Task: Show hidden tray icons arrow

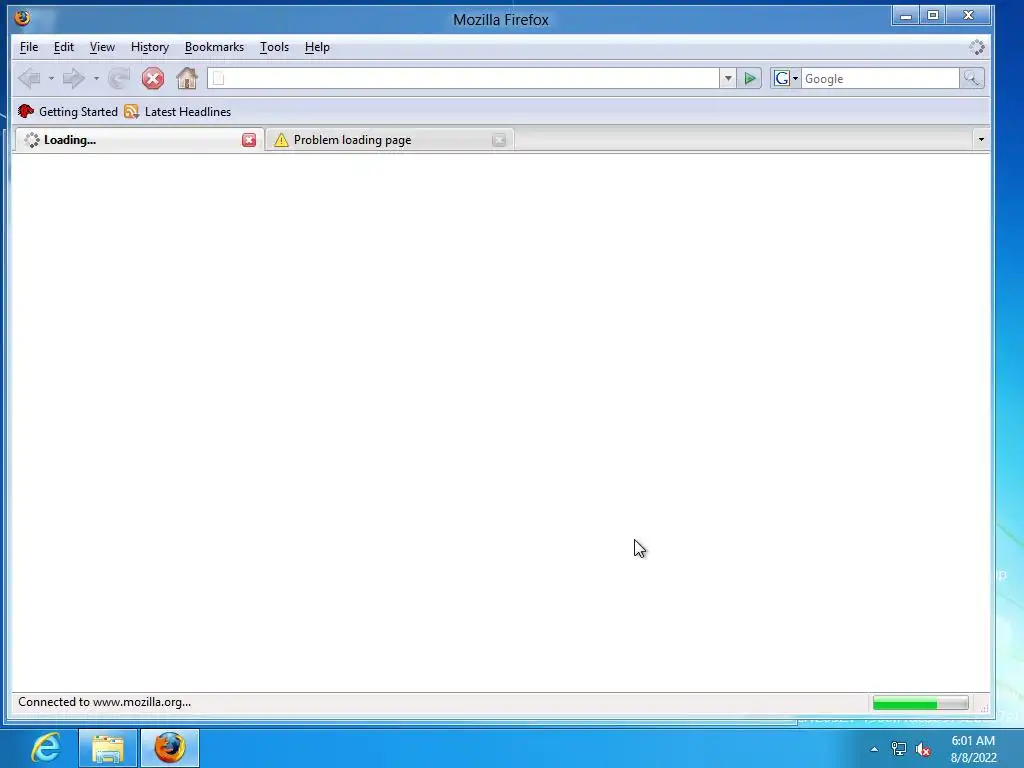Action: [874, 749]
